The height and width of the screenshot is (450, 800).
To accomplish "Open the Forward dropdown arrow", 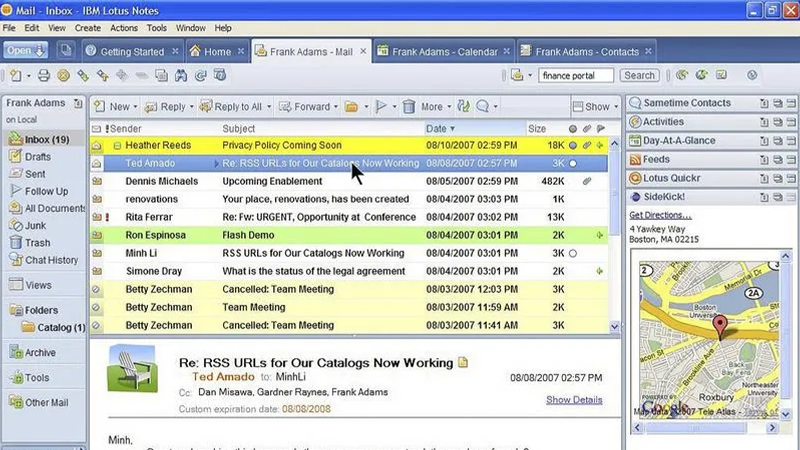I will 336,107.
